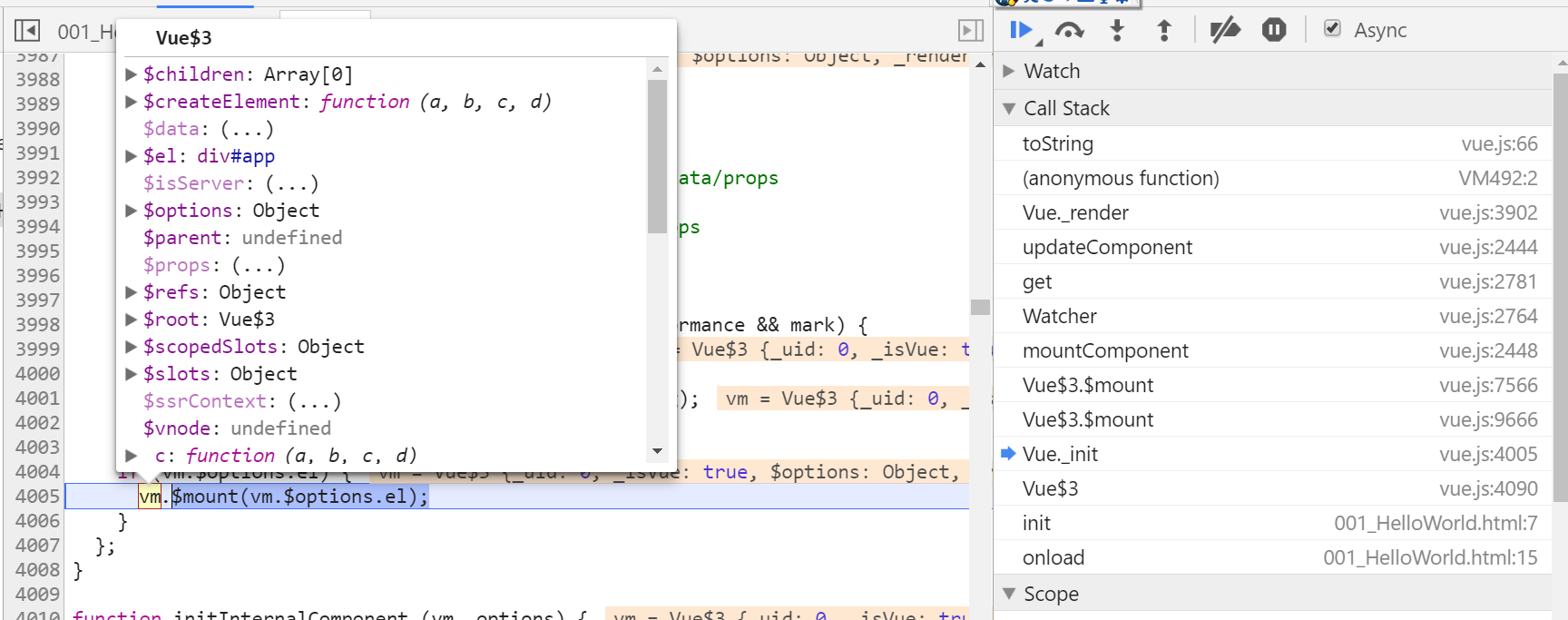Expand the $el div#app property

tap(131, 155)
